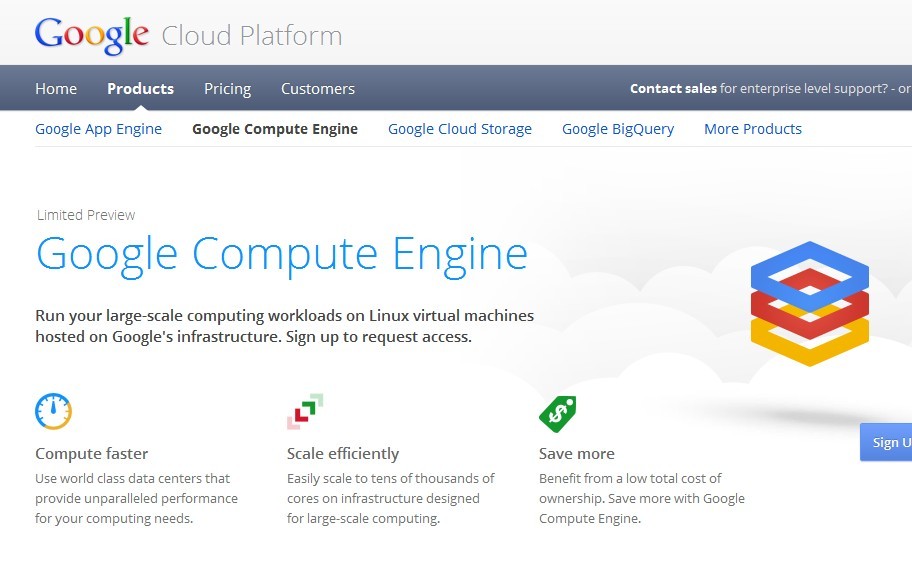This screenshot has height=583, width=912.
Task: Click the 'Easily scale to tens of thousands' description
Action: (x=390, y=498)
